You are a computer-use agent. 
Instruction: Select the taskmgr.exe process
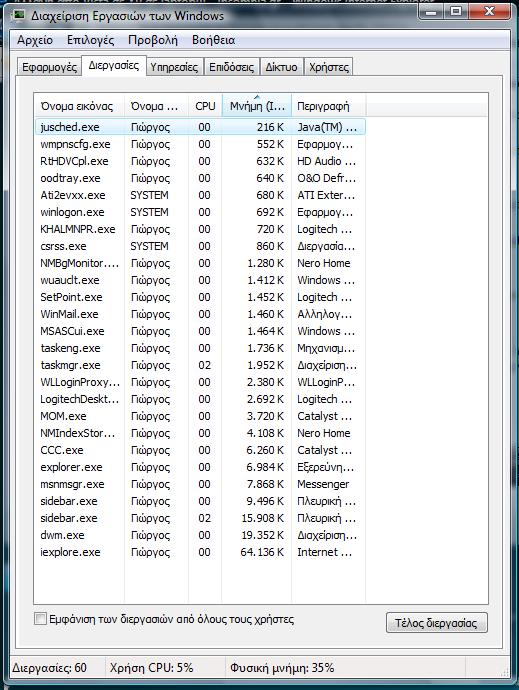point(200,365)
